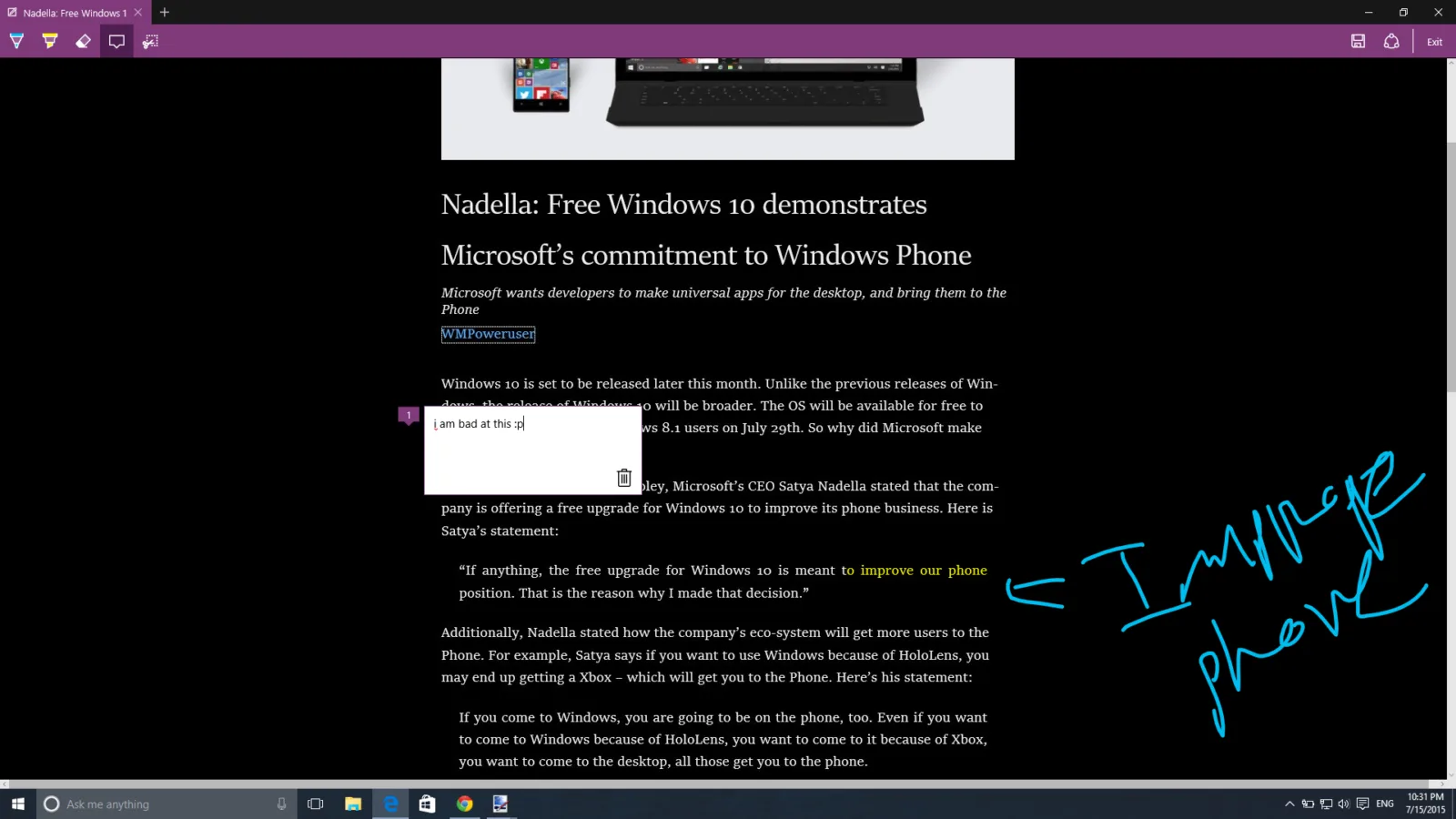
Task: Click the text 'Satya's statement:'
Action: (x=500, y=531)
